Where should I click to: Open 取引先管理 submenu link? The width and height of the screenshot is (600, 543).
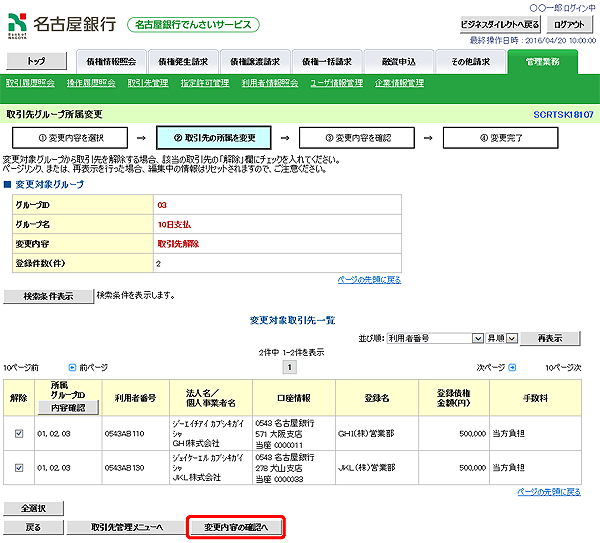pos(148,83)
